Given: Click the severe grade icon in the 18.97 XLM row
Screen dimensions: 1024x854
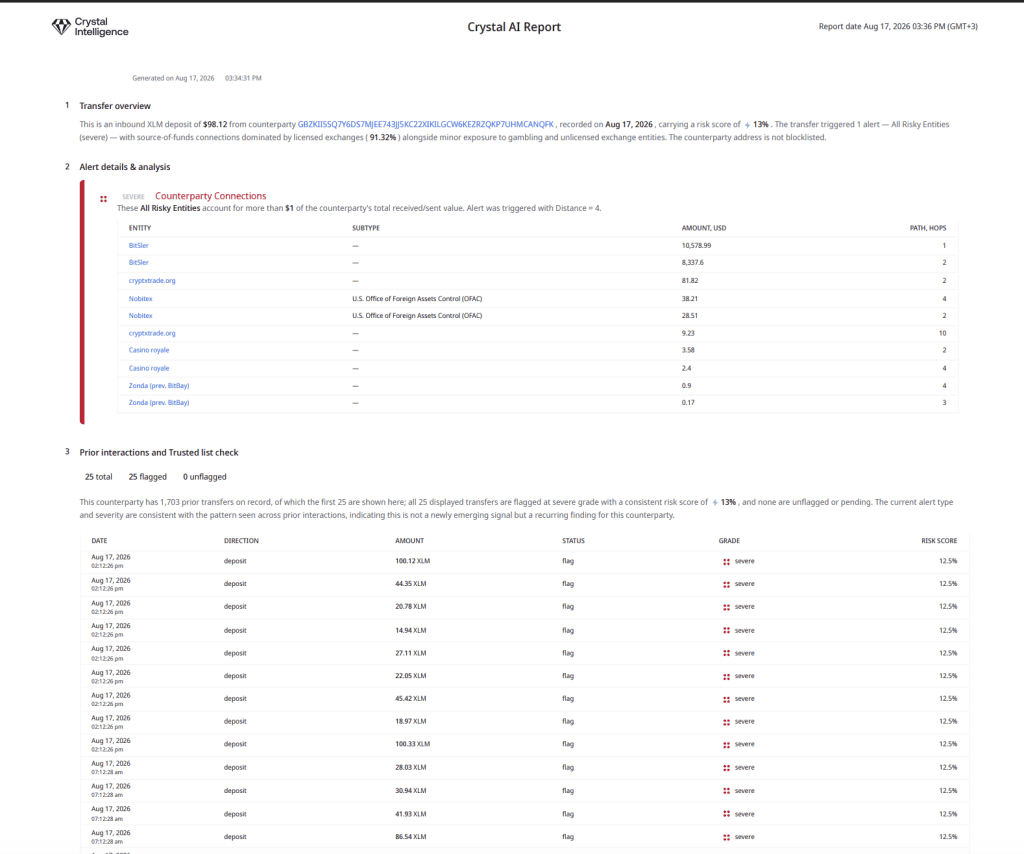Looking at the screenshot, I should click(x=726, y=722).
